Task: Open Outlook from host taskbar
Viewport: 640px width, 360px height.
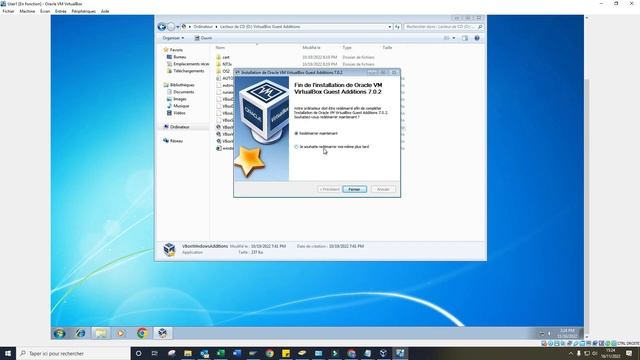Action: coord(204,353)
